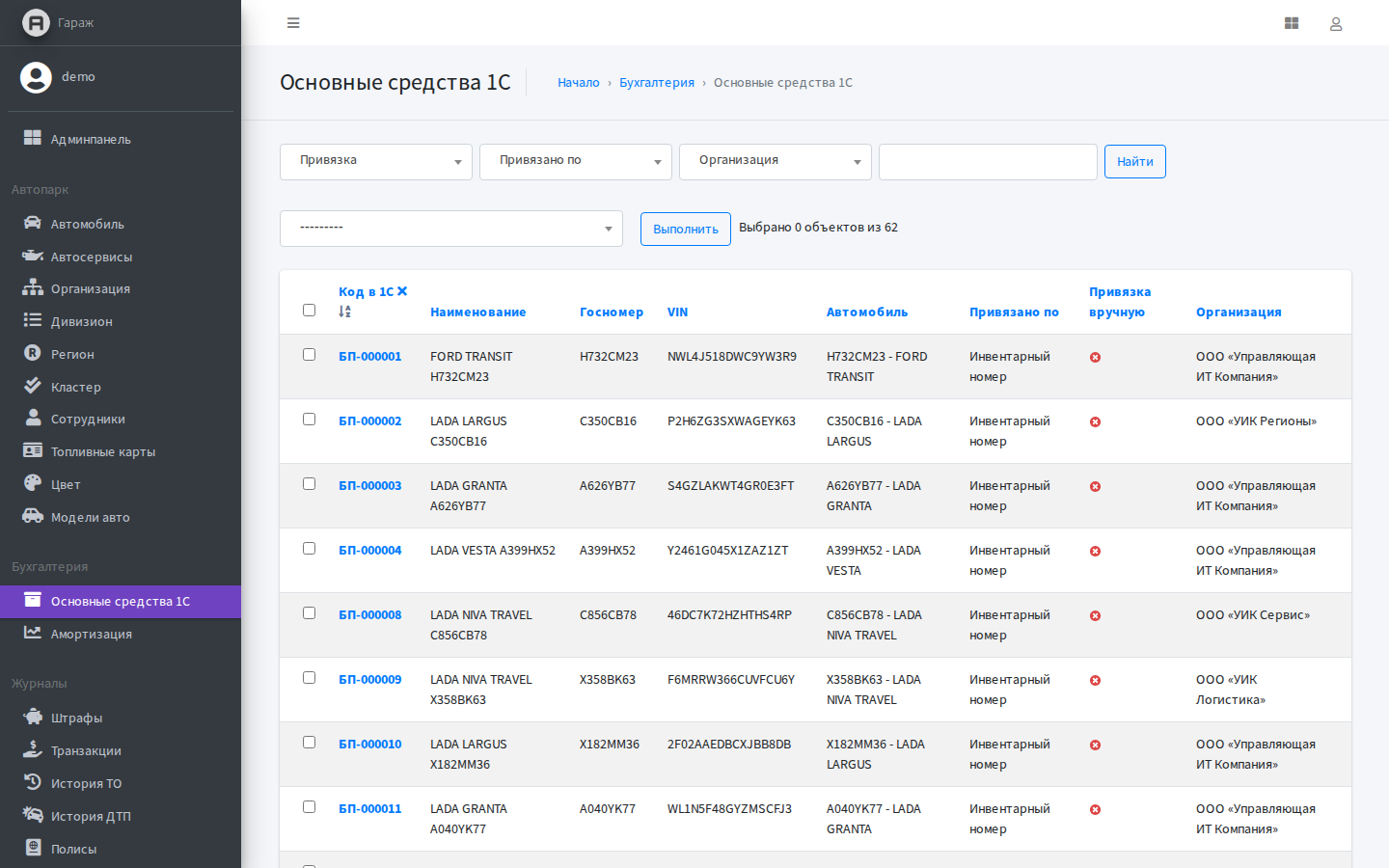Click the demo user avatar
Screen dimensions: 1389x868
36,77
